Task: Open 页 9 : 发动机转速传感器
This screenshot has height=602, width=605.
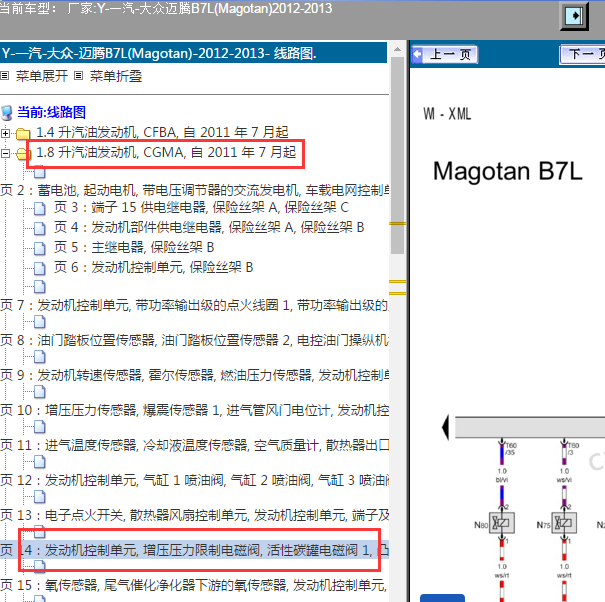Action: (x=194, y=375)
